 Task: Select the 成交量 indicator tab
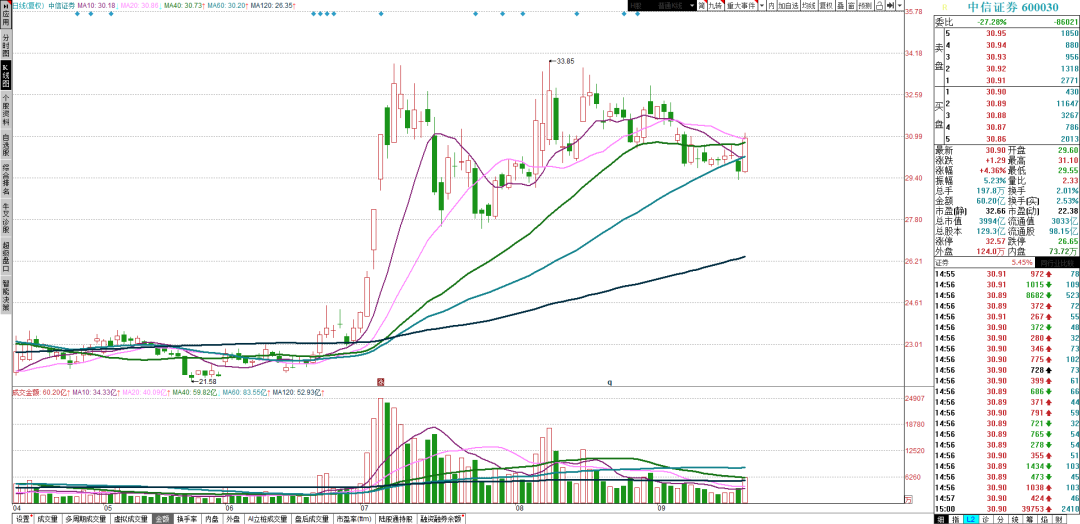(x=48, y=518)
